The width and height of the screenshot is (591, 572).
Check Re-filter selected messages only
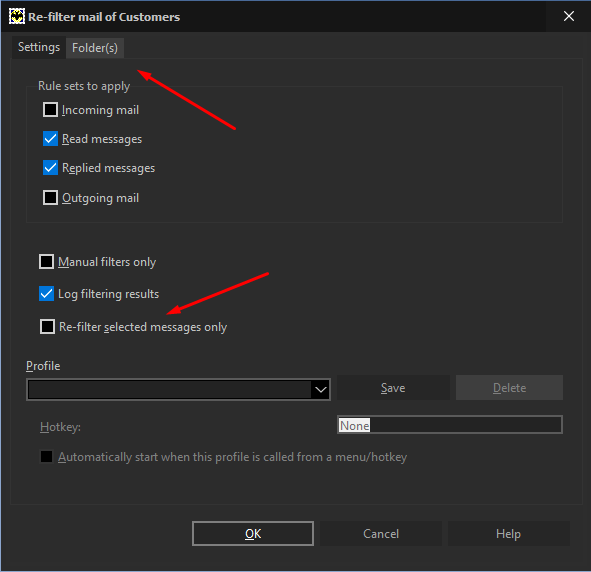point(47,326)
